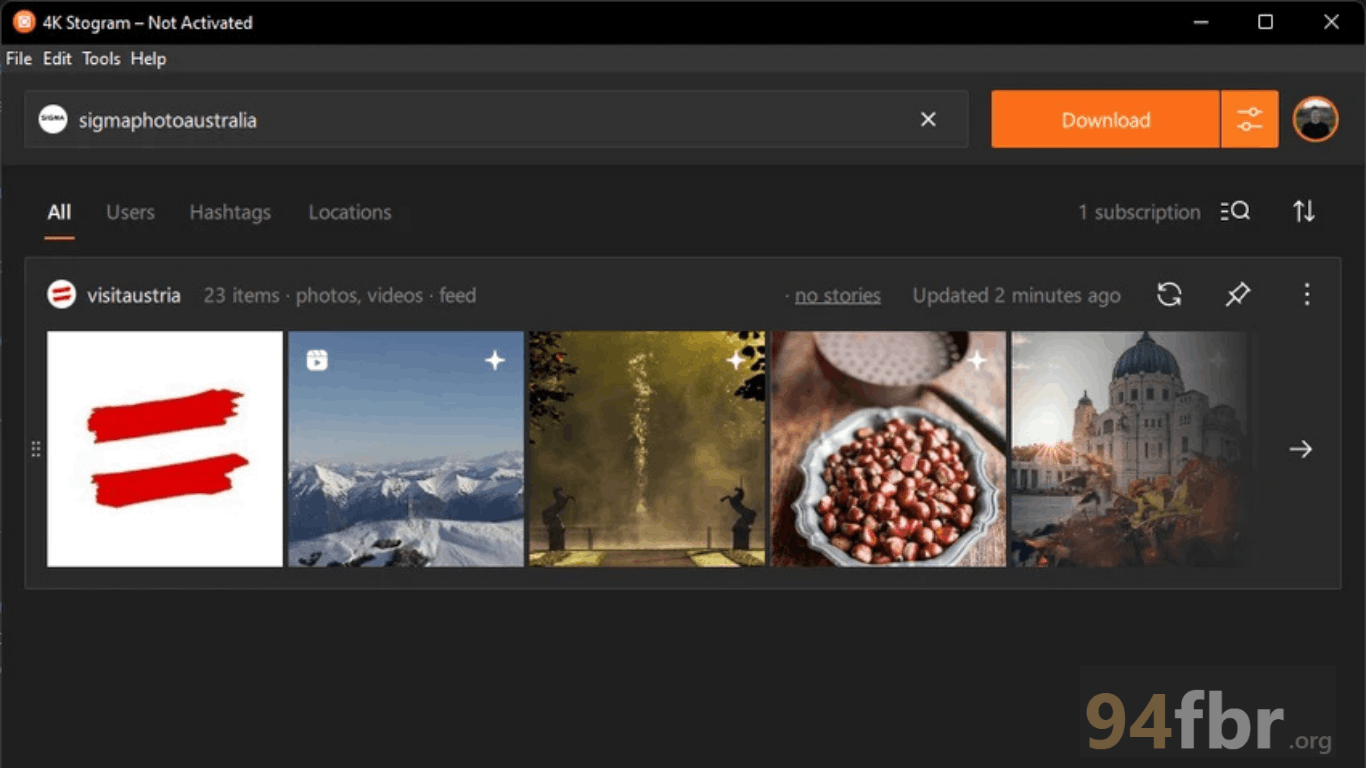Image resolution: width=1366 pixels, height=768 pixels.
Task: Click the 'Updated 2 minutes ago' text
Action: click(x=1016, y=295)
